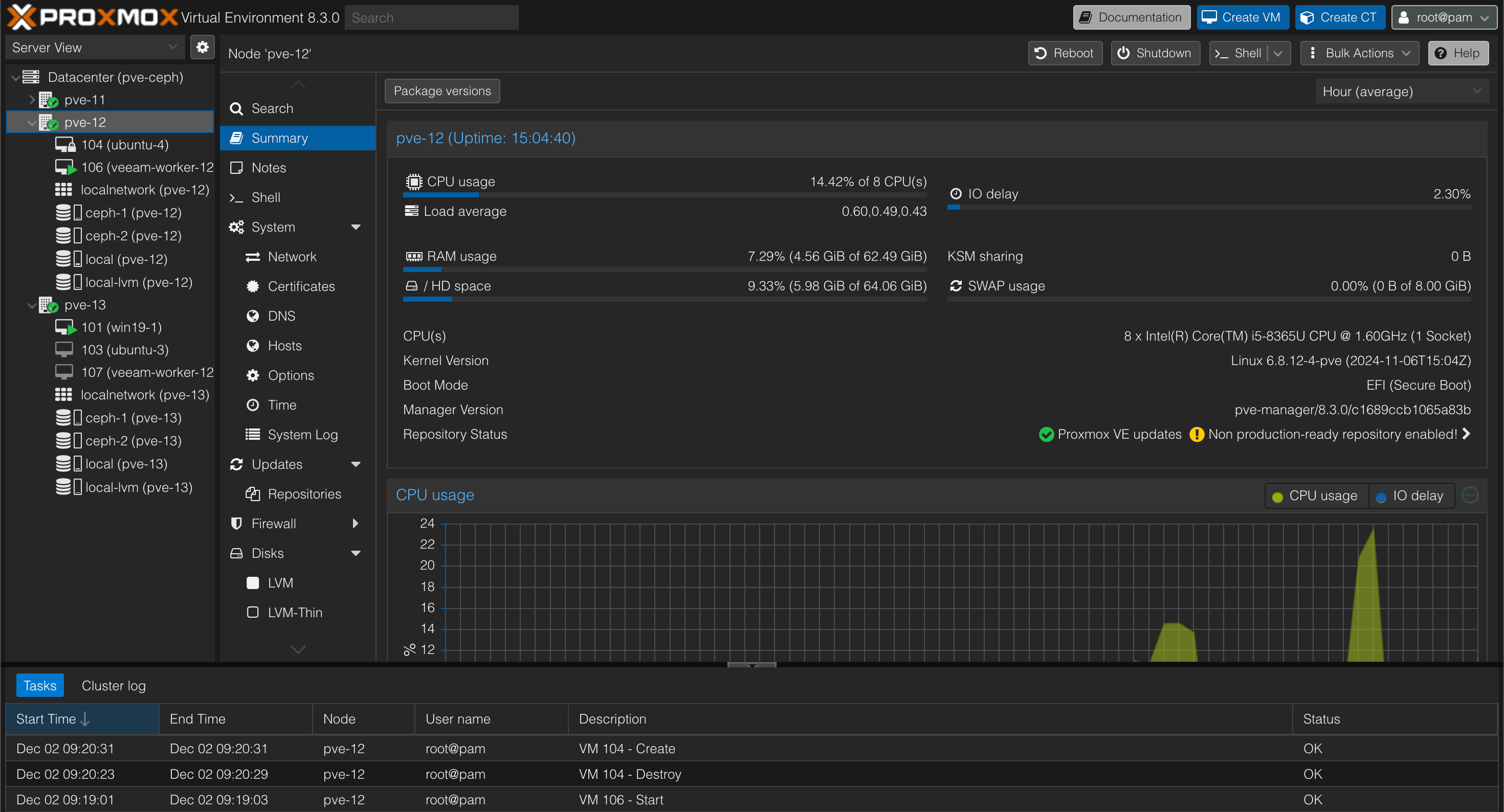
Task: Collapse the System submenu arrow
Action: (356, 228)
